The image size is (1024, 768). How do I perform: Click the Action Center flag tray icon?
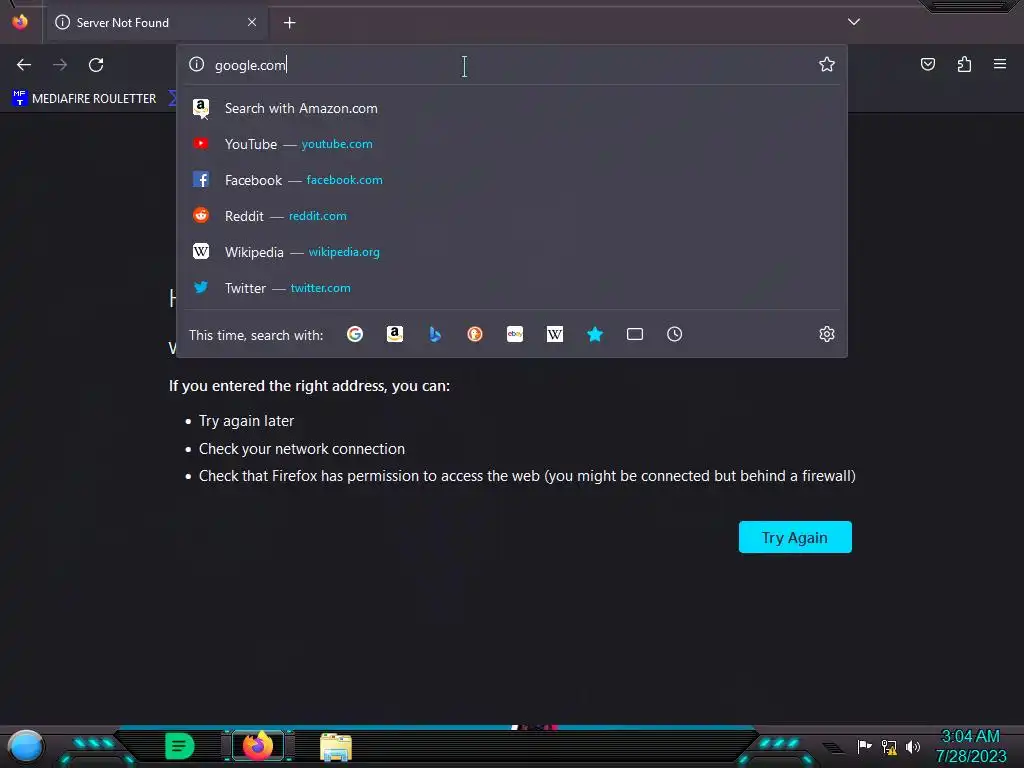point(864,746)
